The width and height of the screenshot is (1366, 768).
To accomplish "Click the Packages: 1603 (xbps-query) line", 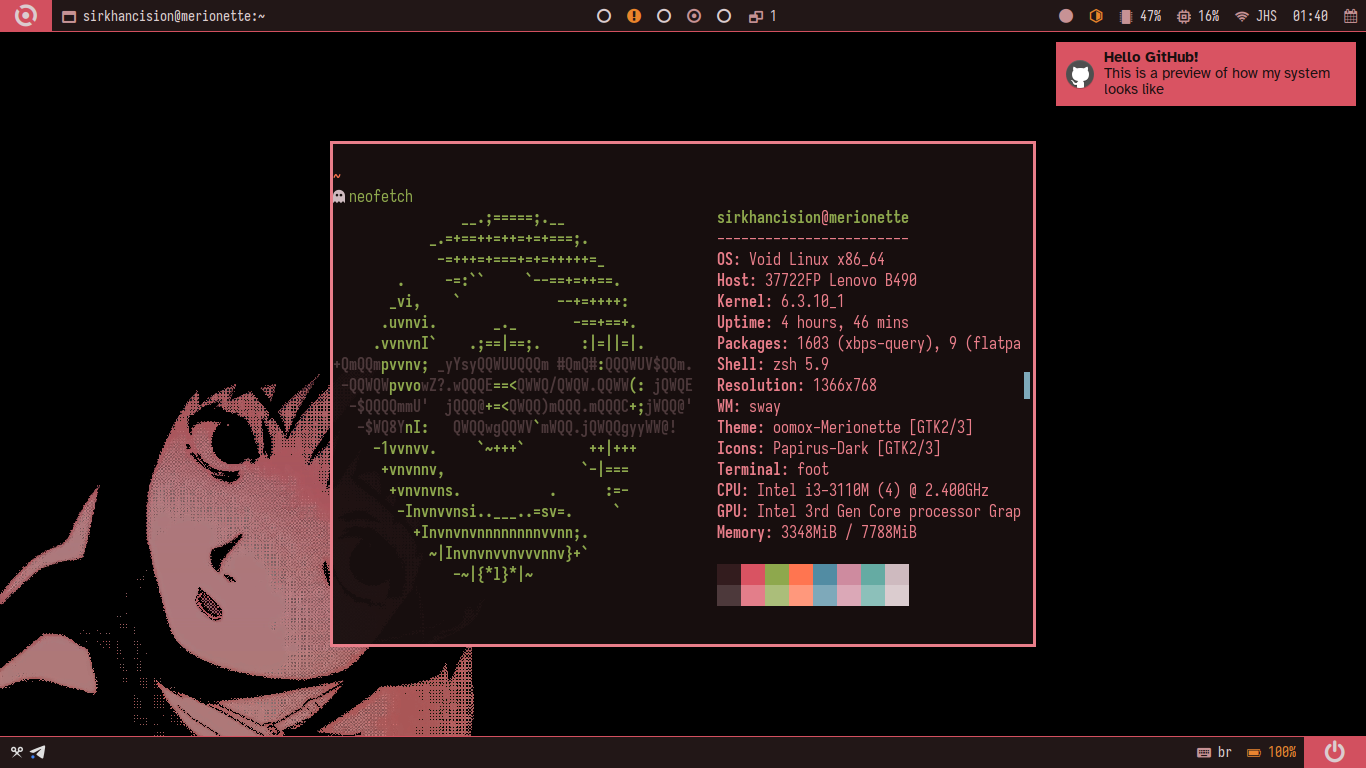I will (x=869, y=344).
